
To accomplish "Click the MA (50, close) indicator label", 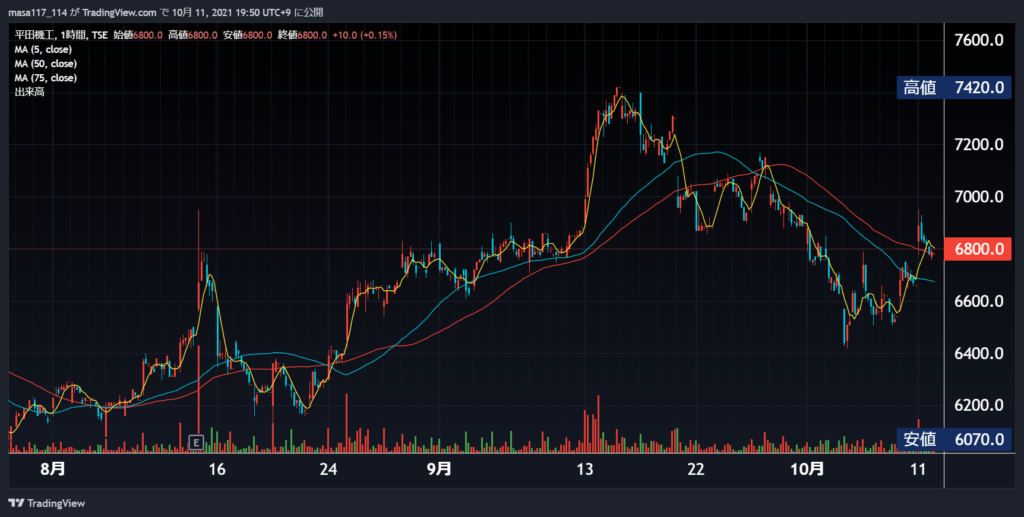I will click(x=46, y=64).
